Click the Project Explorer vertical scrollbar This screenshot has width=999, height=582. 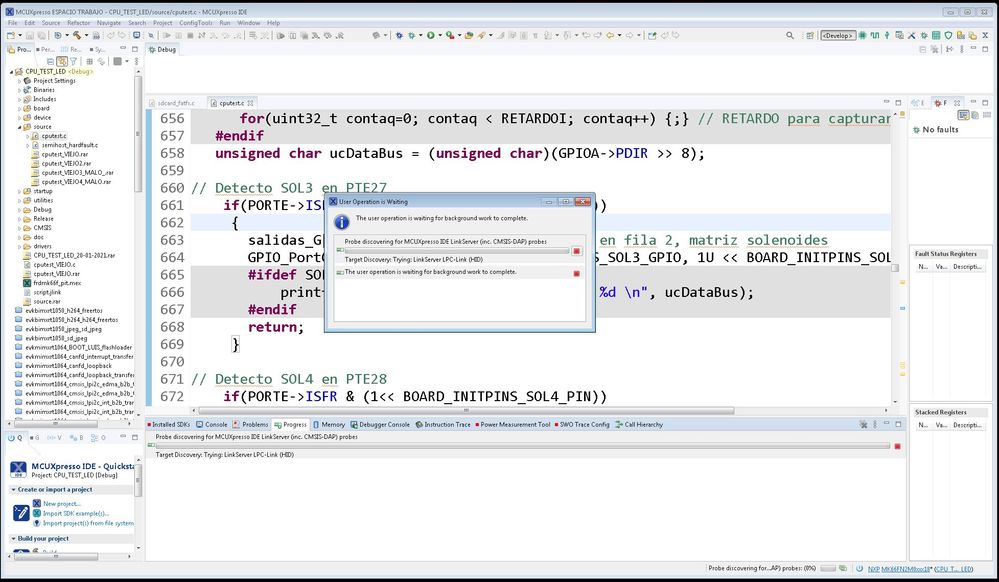tap(138, 134)
